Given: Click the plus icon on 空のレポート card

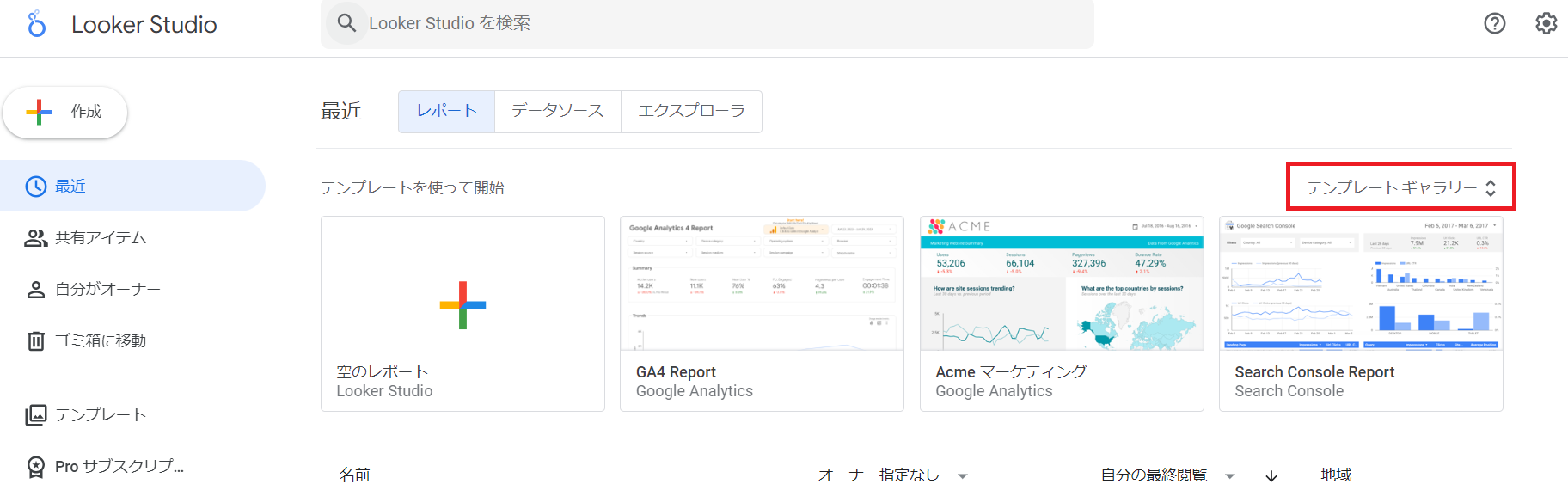Looking at the screenshot, I should pos(462,305).
